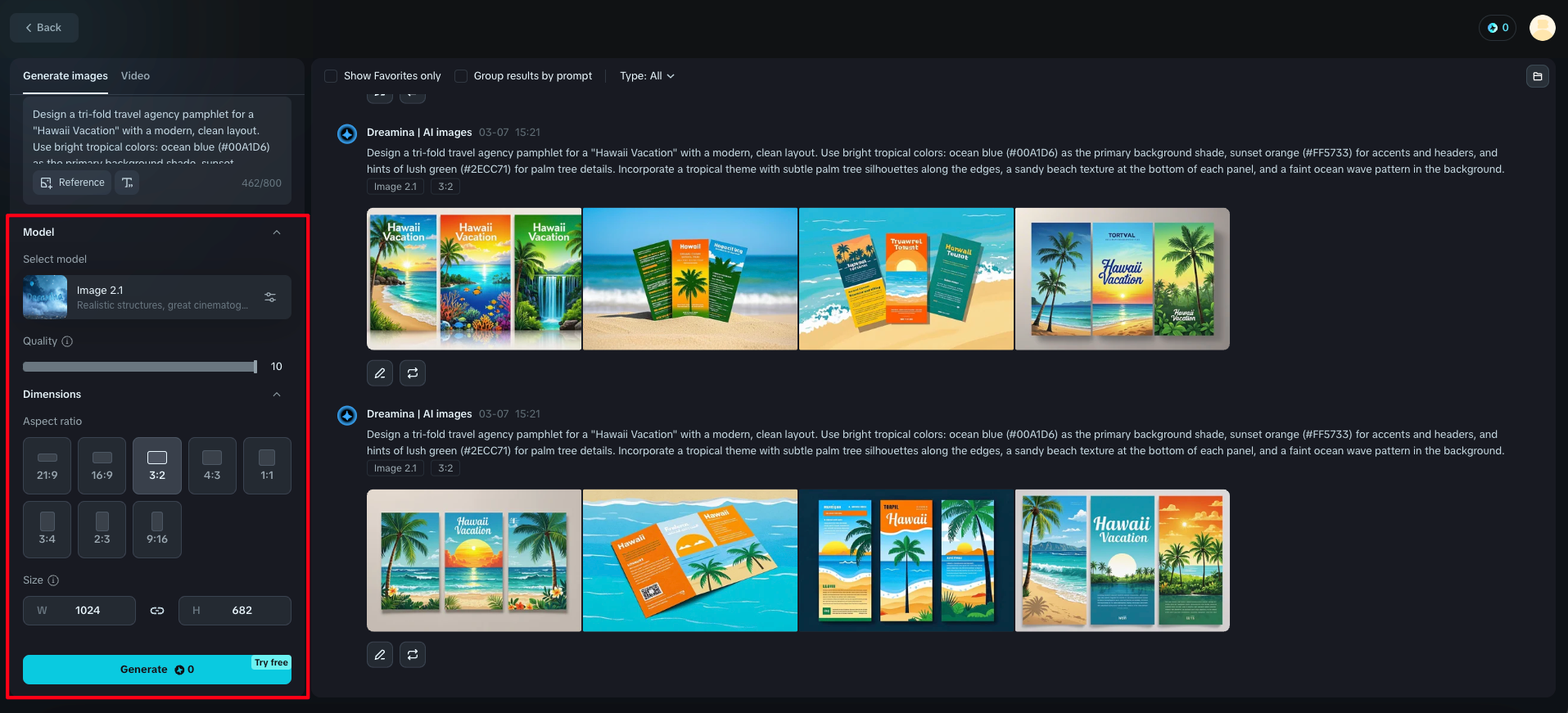The height and width of the screenshot is (713, 1568).
Task: Collapse the Dimensions section chevron
Action: (x=277, y=395)
